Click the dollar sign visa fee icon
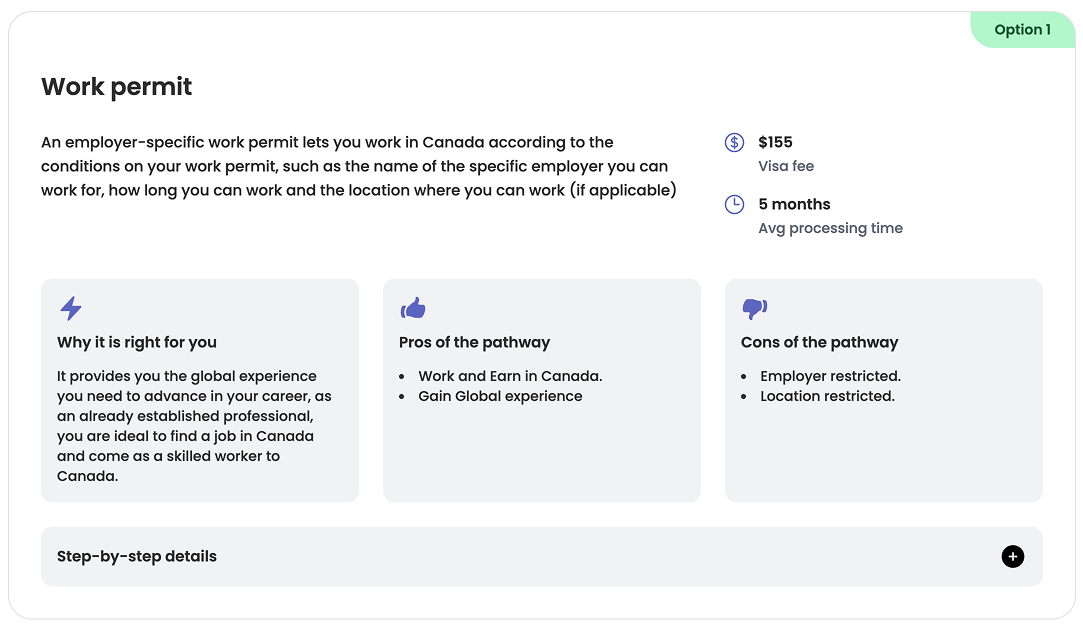Screen dimensions: 1083x627 click(x=734, y=142)
